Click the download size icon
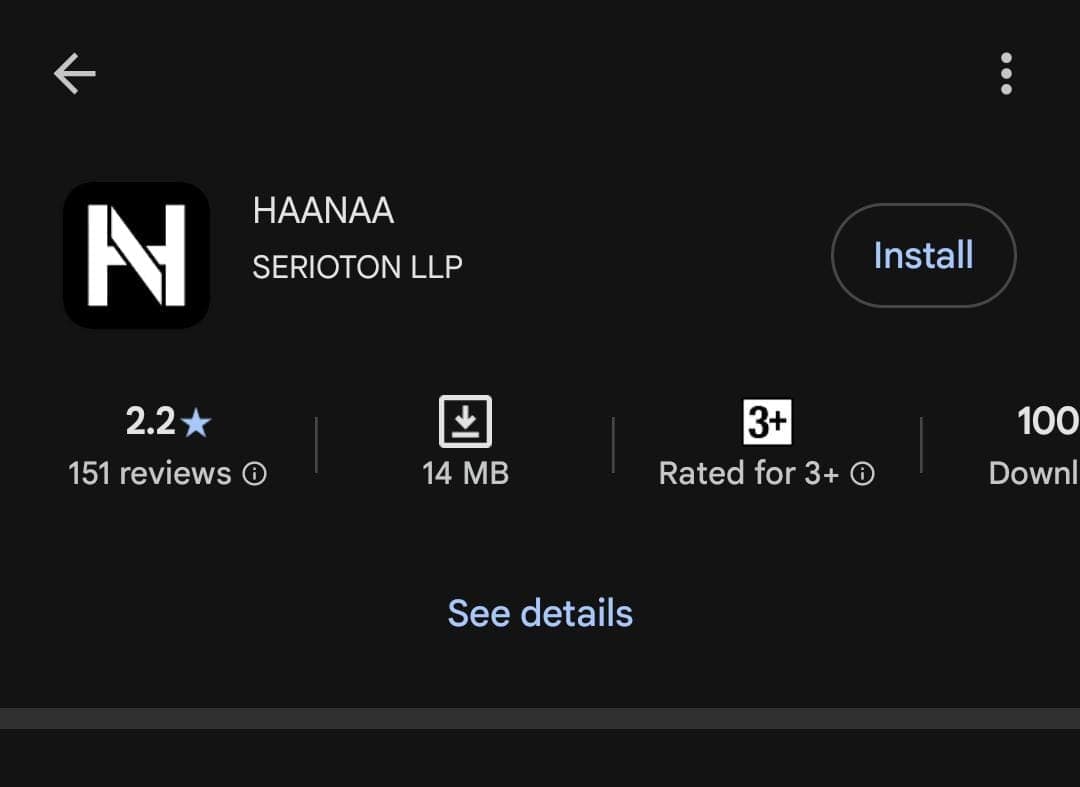 point(465,421)
